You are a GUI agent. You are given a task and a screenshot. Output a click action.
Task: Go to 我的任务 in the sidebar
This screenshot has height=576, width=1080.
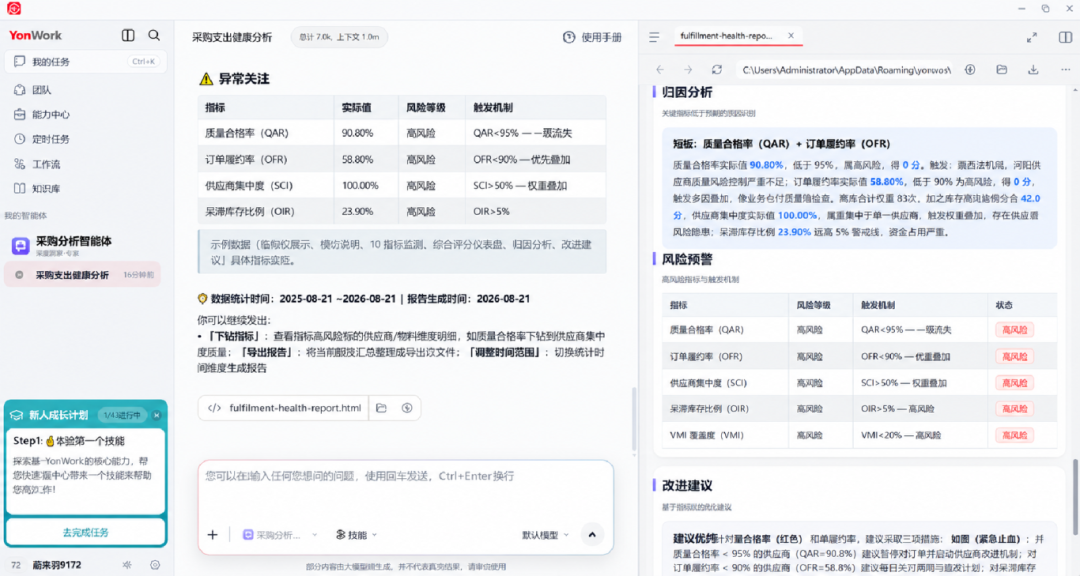pyautogui.click(x=85, y=61)
